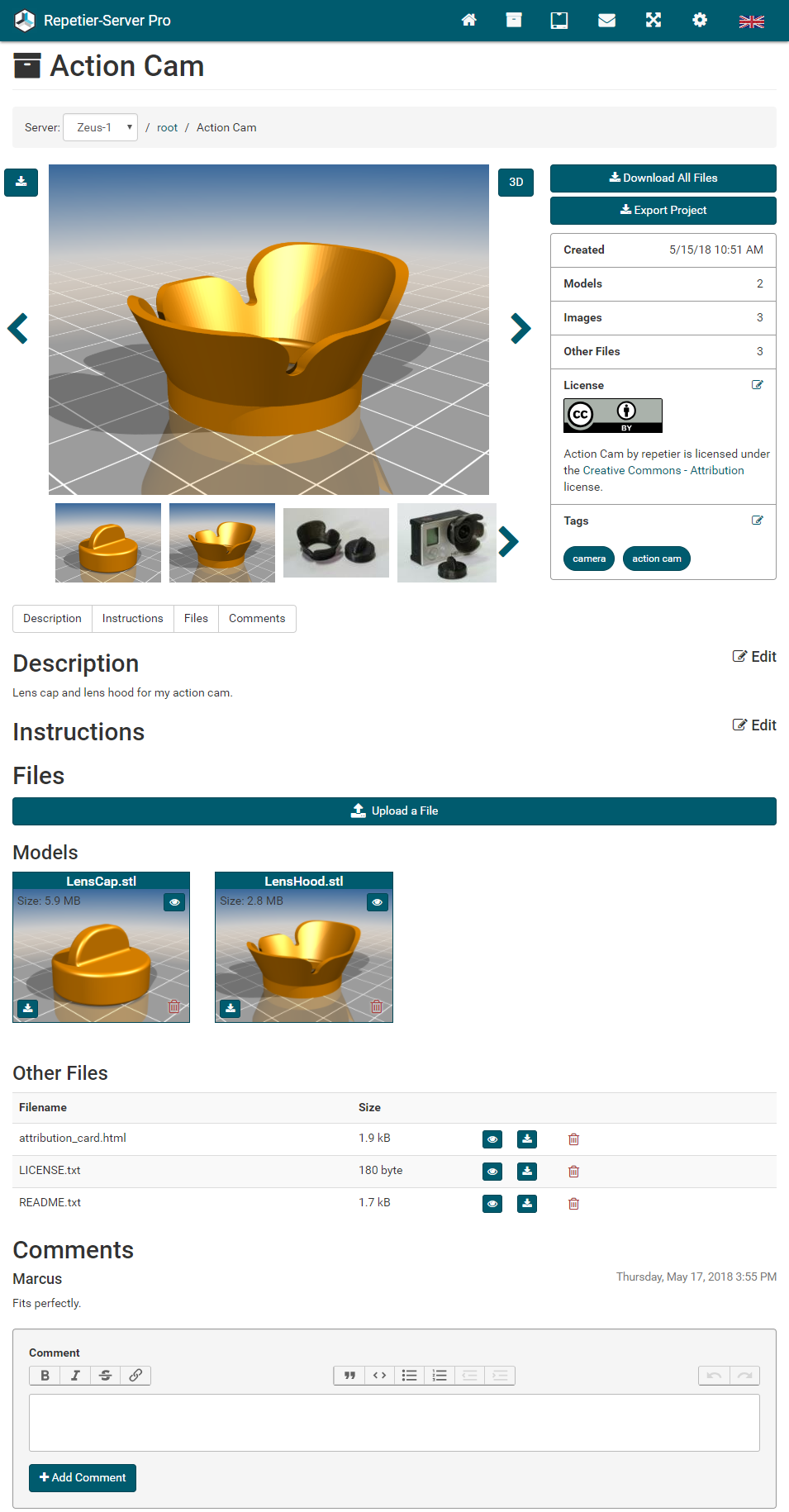This screenshot has height=1512, width=789.
Task: Switch to the Comments tab
Action: (x=257, y=618)
